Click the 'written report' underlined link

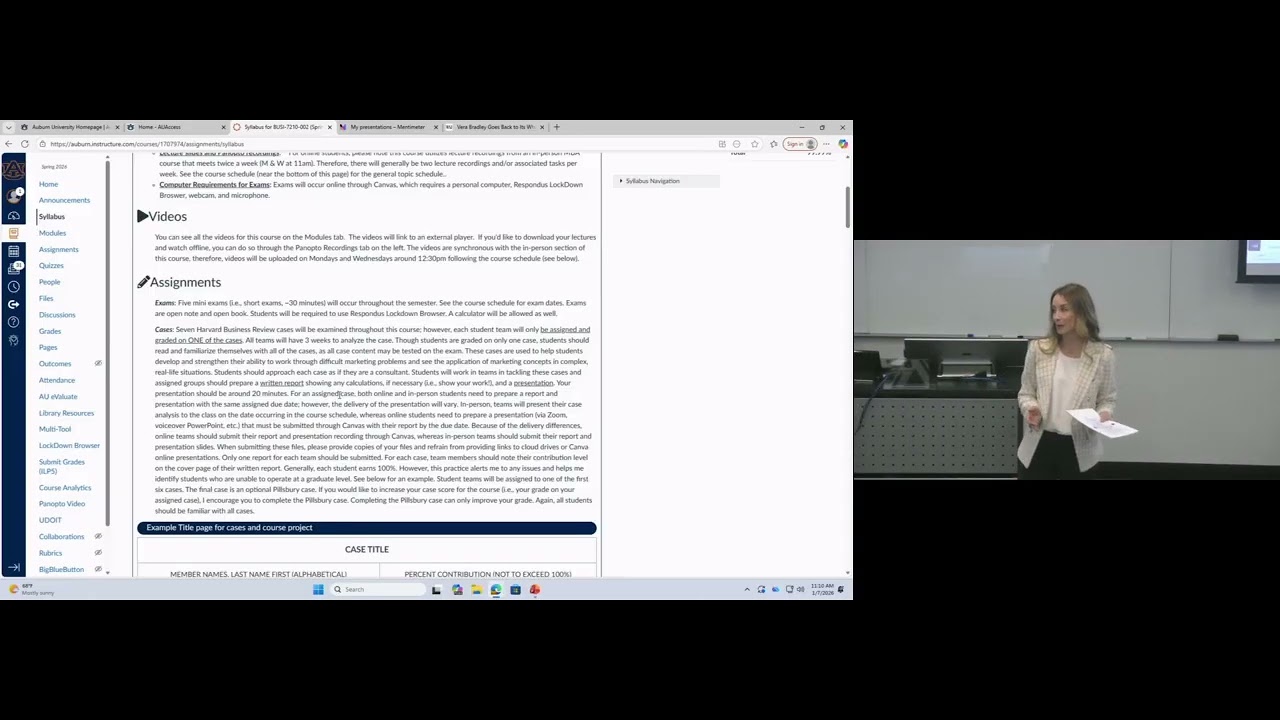click(281, 383)
